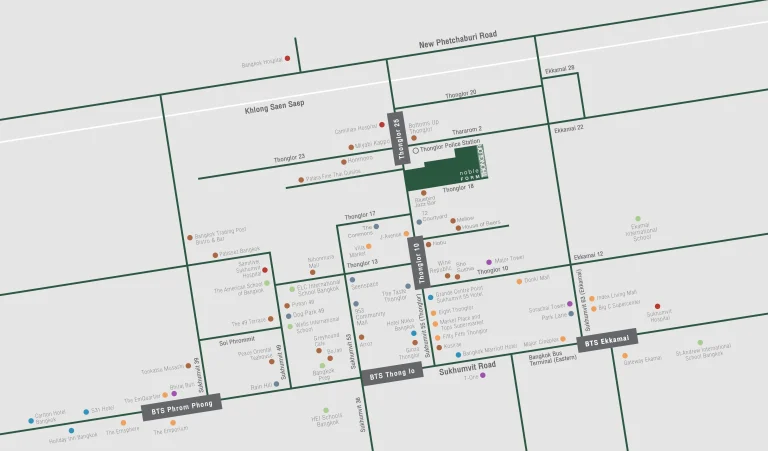Select the red marker beside Samitivej Sukhumvit Hospital
This screenshot has height=451, width=768.
pos(265,270)
